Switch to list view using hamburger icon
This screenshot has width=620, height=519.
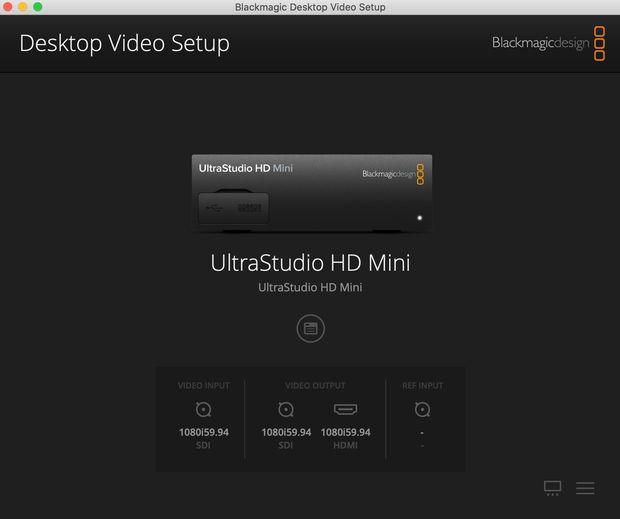(585, 488)
